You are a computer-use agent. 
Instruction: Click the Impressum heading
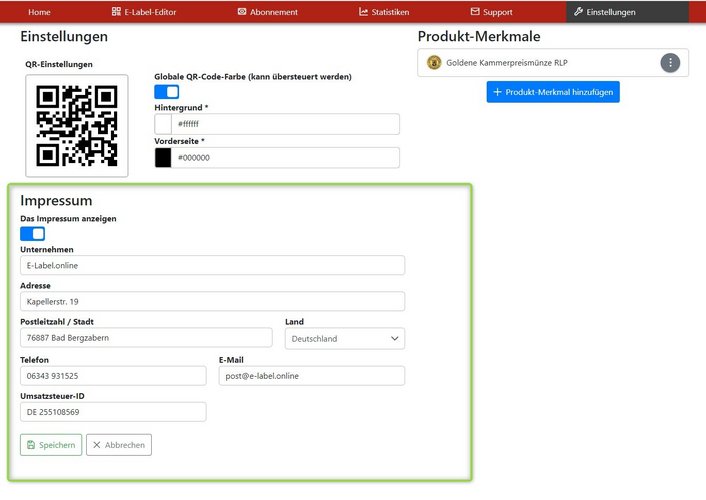pos(56,200)
